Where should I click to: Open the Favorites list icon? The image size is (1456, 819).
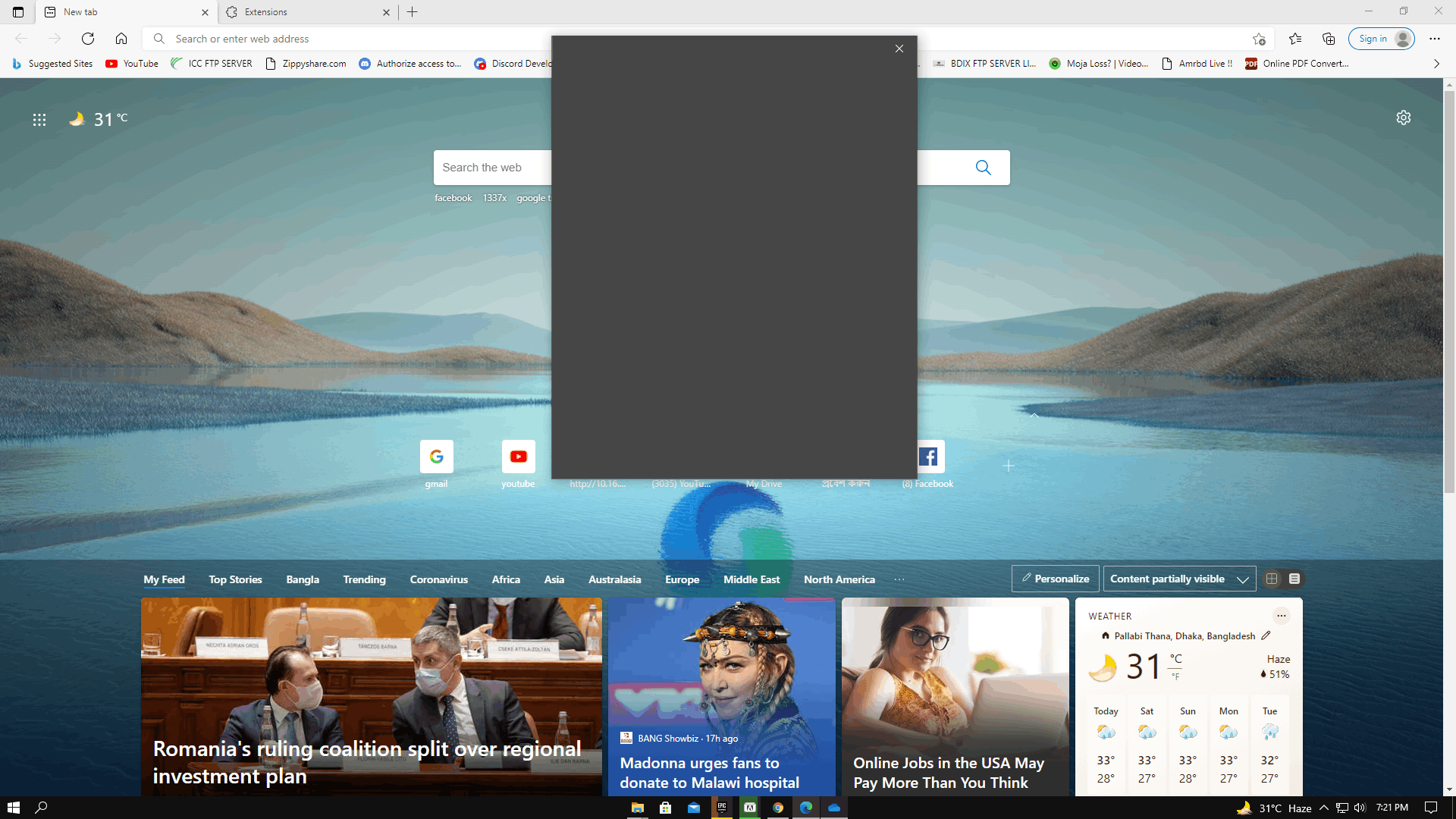point(1295,39)
